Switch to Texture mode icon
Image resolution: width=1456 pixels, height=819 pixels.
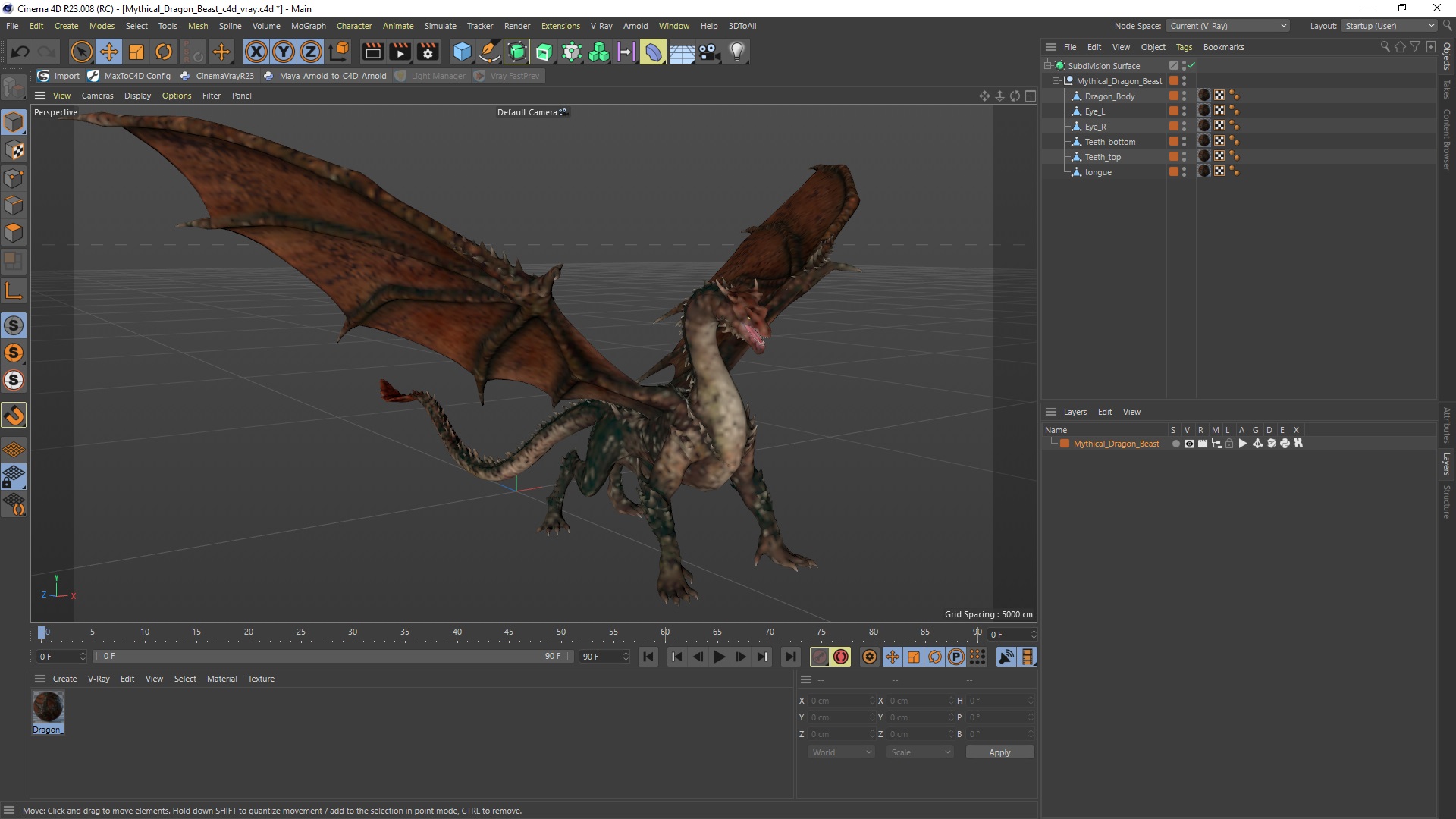[x=14, y=150]
